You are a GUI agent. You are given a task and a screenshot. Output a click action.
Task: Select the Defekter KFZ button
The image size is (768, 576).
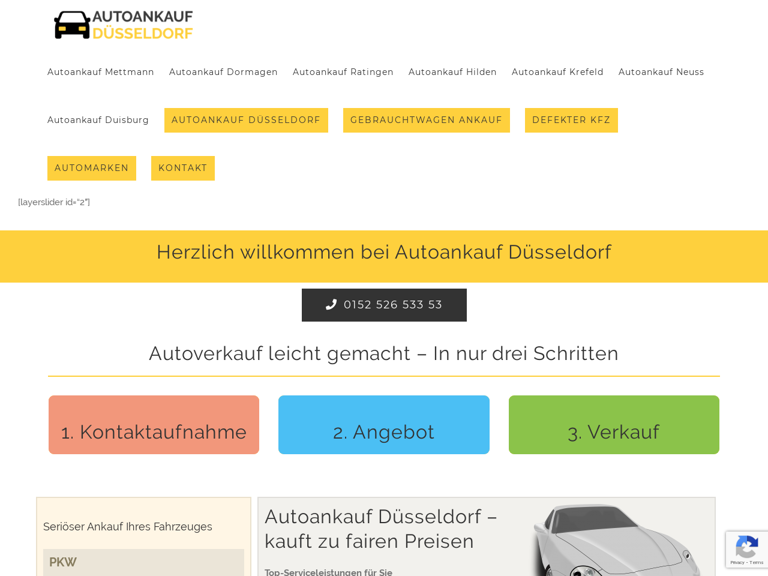(571, 120)
